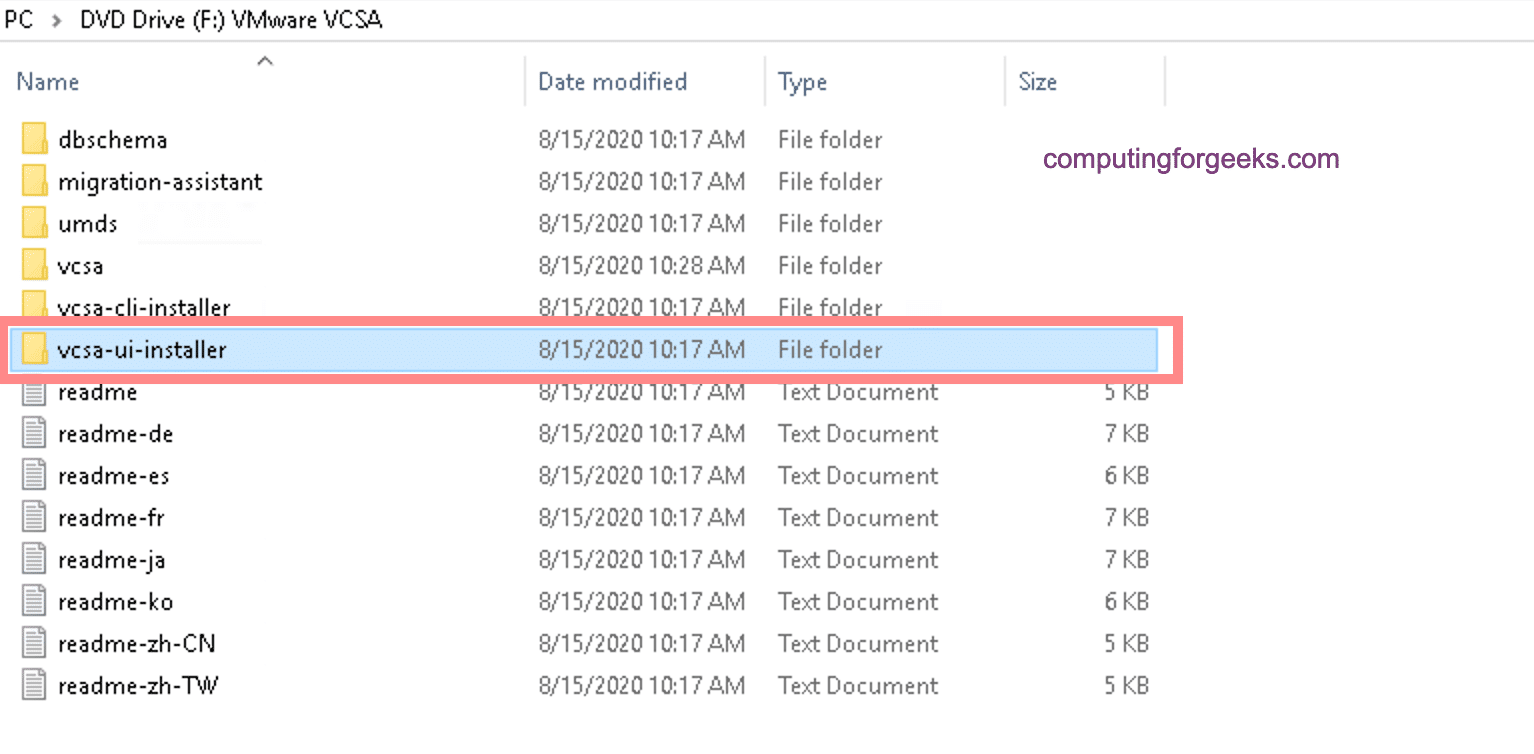Click the Date modified column header
The image size is (1534, 754).
pyautogui.click(x=612, y=81)
